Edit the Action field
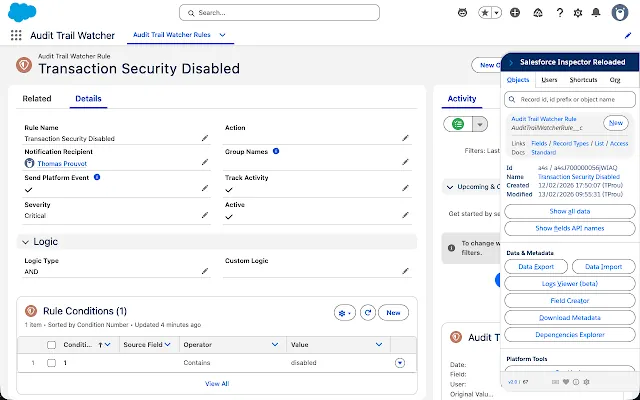 pyautogui.click(x=405, y=138)
